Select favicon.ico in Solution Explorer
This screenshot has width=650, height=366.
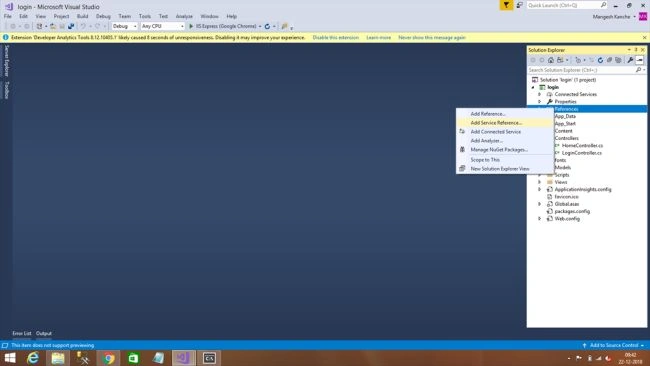566,197
